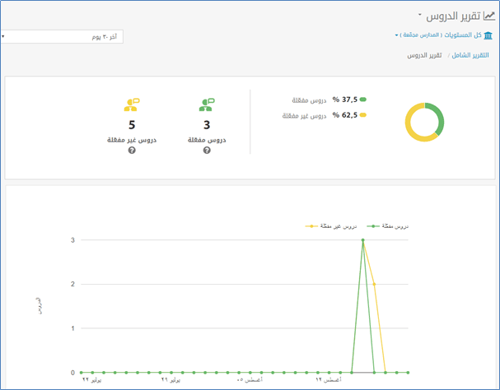Click the 37,5 % percentage value

click(x=345, y=99)
